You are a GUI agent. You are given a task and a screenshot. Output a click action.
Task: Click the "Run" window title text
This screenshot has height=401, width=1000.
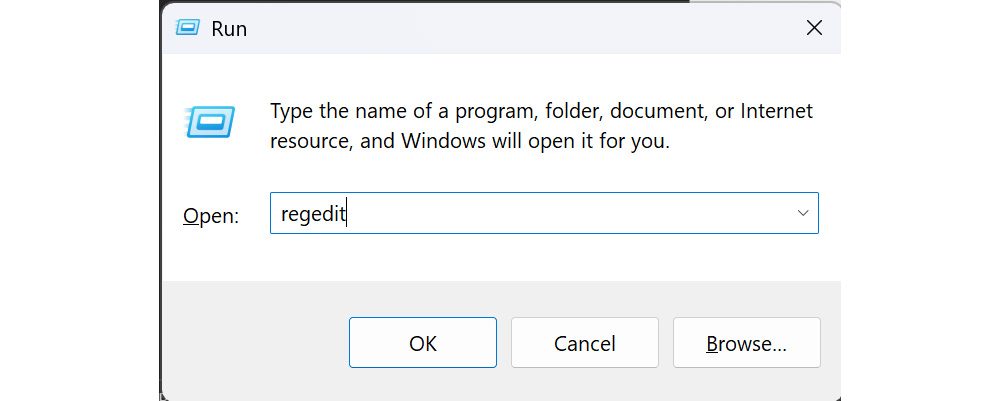(x=229, y=29)
